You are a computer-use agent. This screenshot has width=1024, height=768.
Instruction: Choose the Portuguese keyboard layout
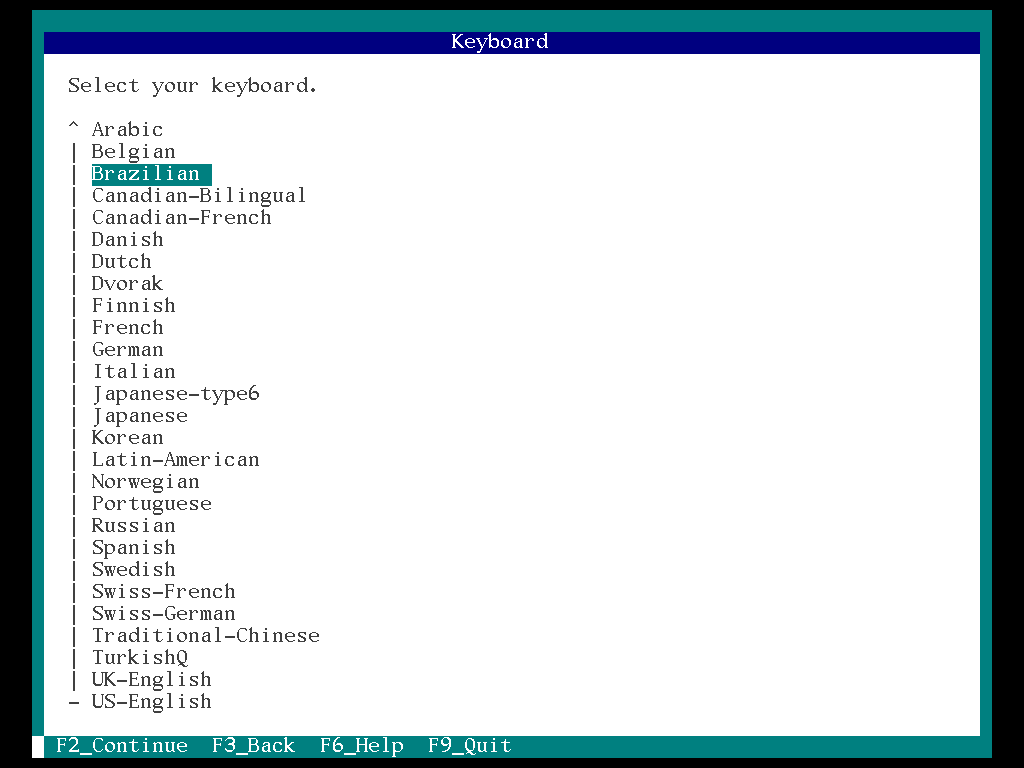click(x=152, y=504)
